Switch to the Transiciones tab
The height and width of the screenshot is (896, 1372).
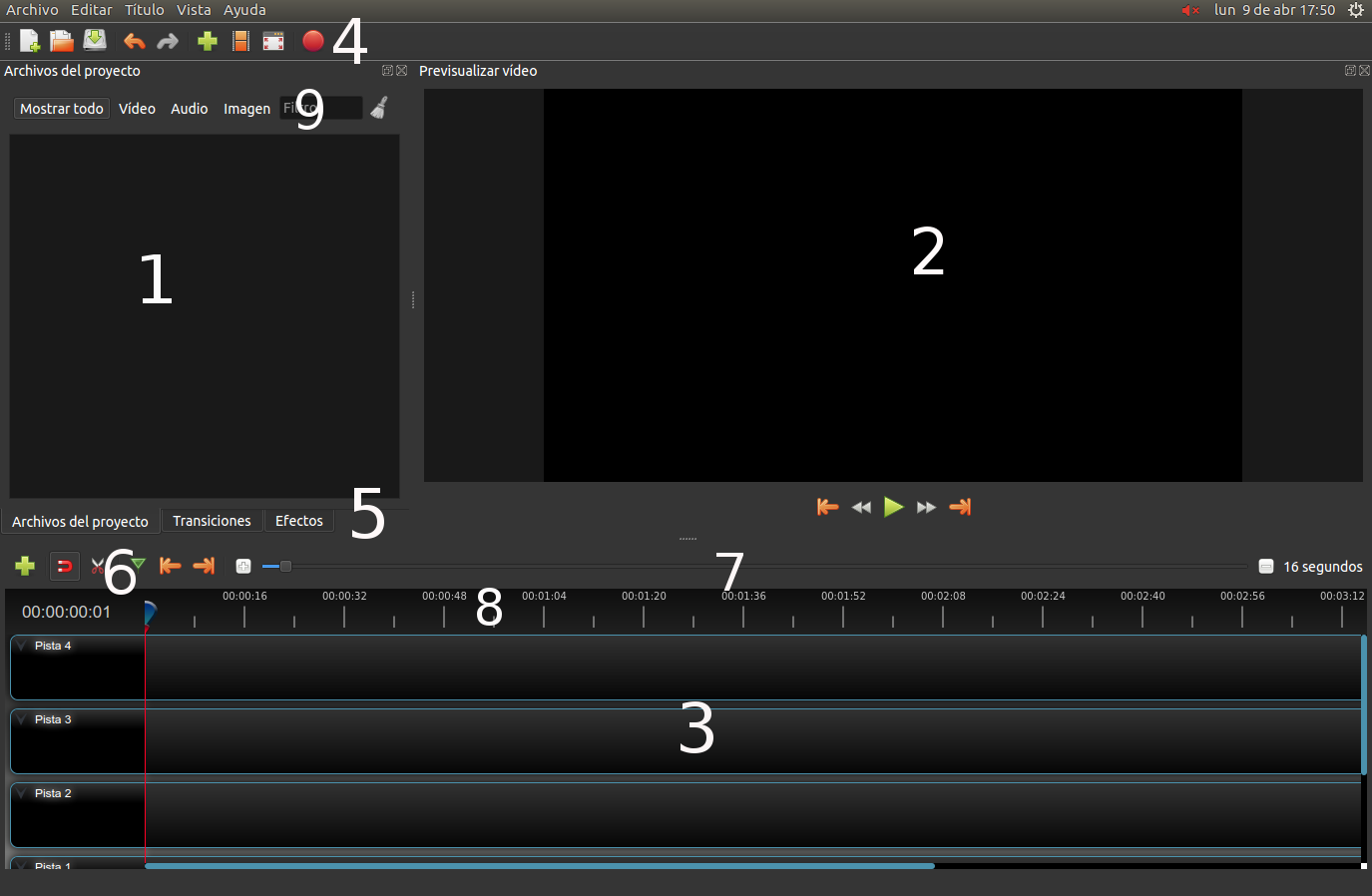pyautogui.click(x=212, y=521)
